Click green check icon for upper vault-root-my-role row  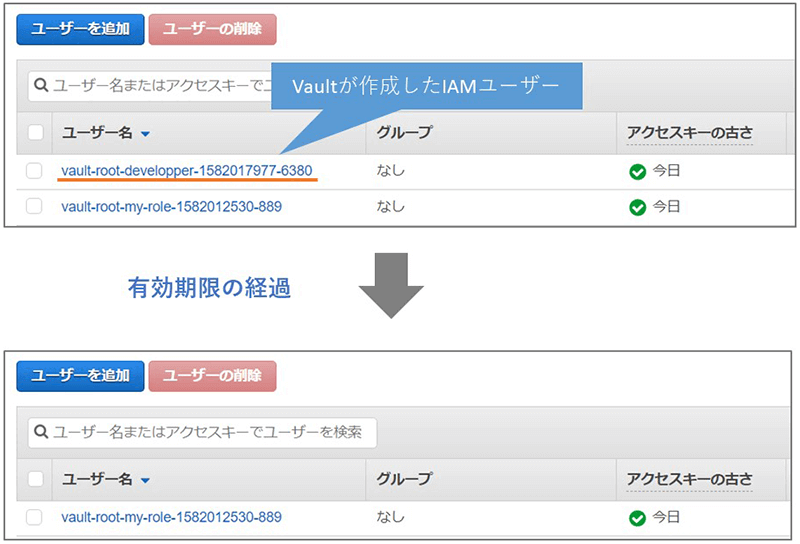(x=638, y=208)
